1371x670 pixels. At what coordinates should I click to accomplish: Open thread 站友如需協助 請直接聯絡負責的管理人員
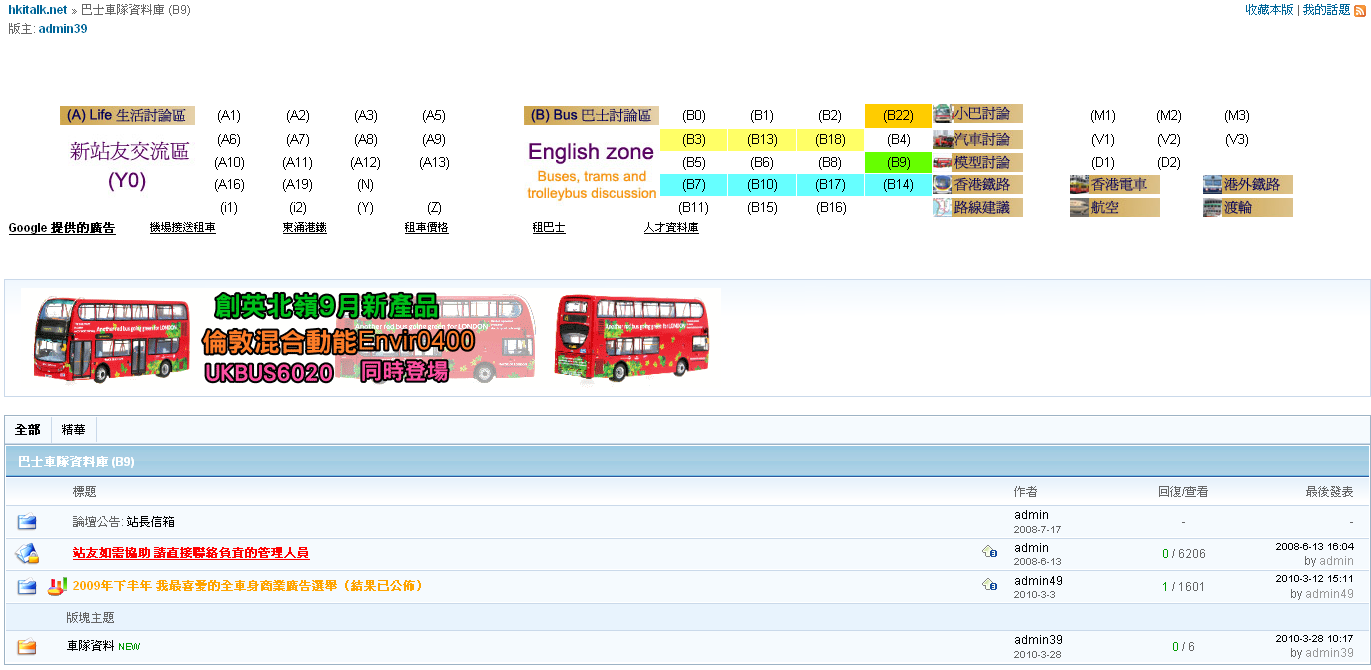tap(191, 553)
